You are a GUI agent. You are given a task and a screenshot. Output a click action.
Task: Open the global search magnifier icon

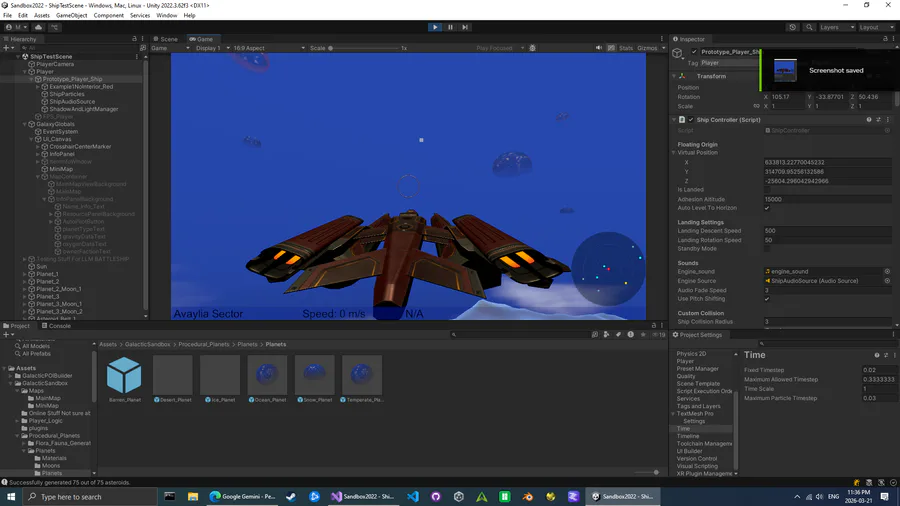coord(809,27)
